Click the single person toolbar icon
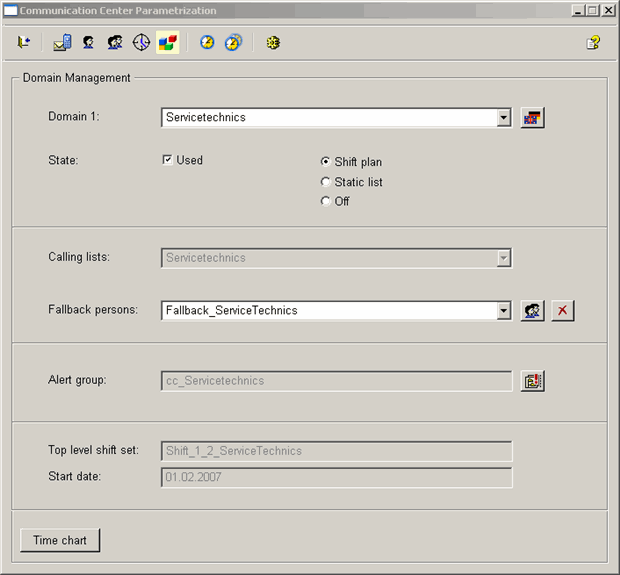620x575 pixels. click(x=88, y=43)
